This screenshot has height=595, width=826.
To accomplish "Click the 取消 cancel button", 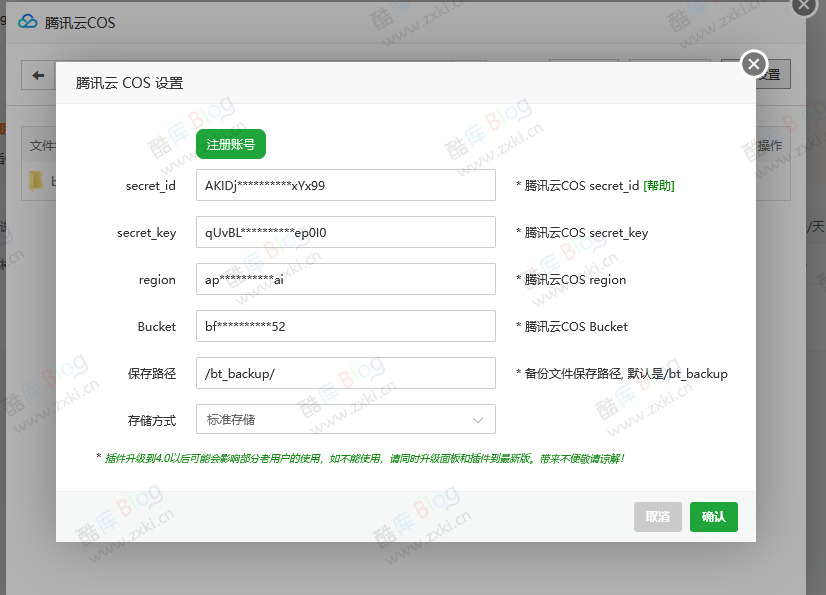I will (x=657, y=517).
